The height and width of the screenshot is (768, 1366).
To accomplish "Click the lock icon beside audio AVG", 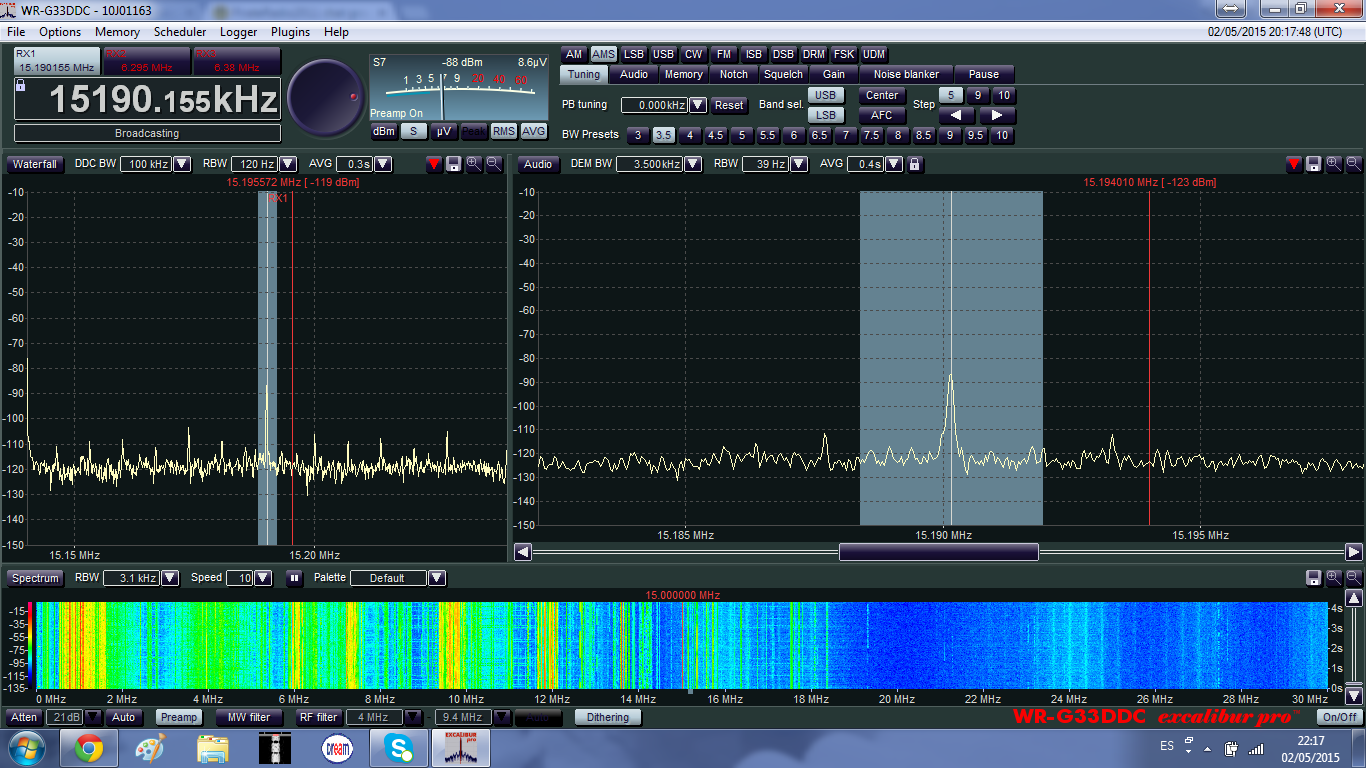I will point(914,164).
